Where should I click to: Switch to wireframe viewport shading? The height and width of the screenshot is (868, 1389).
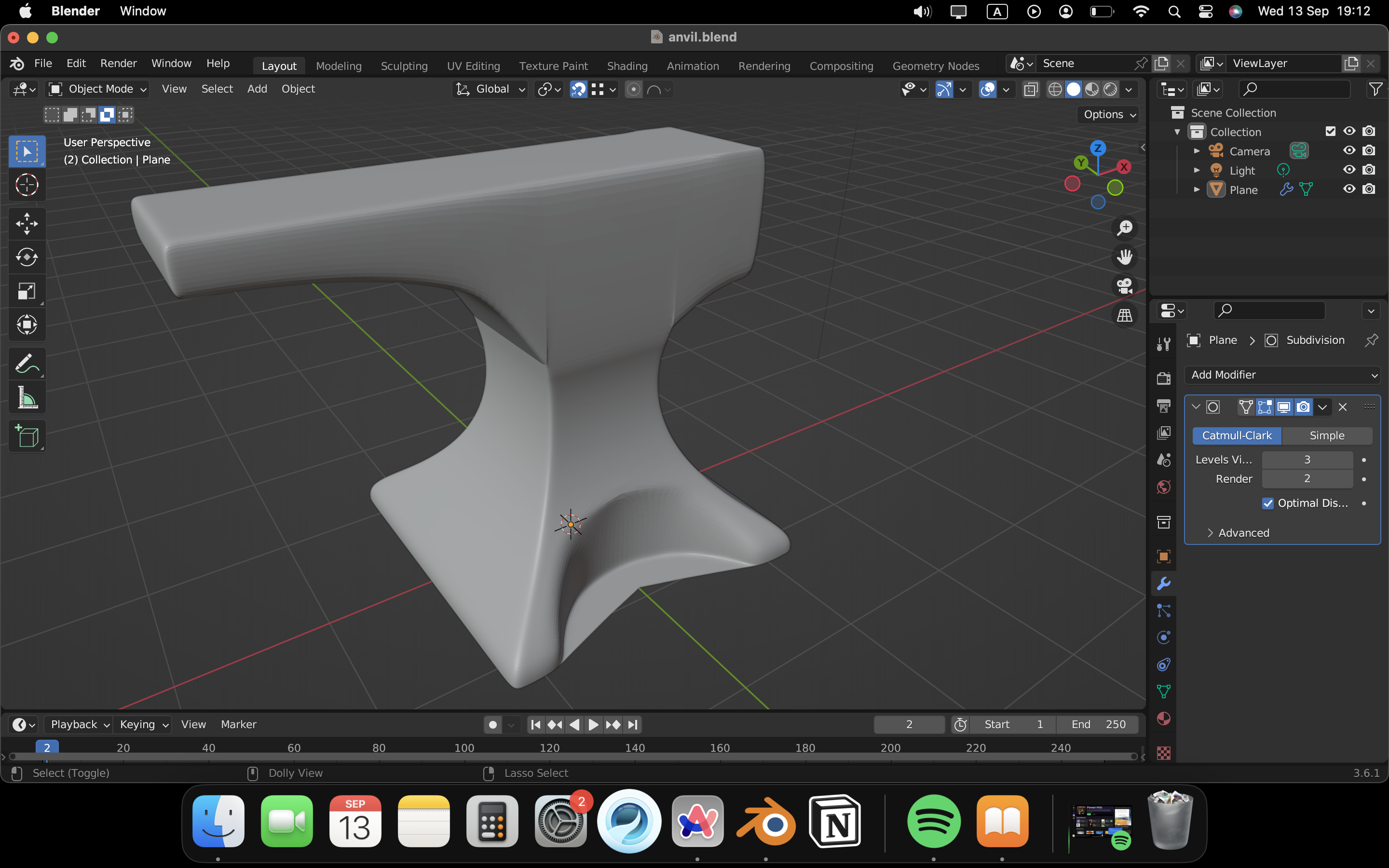(1055, 90)
